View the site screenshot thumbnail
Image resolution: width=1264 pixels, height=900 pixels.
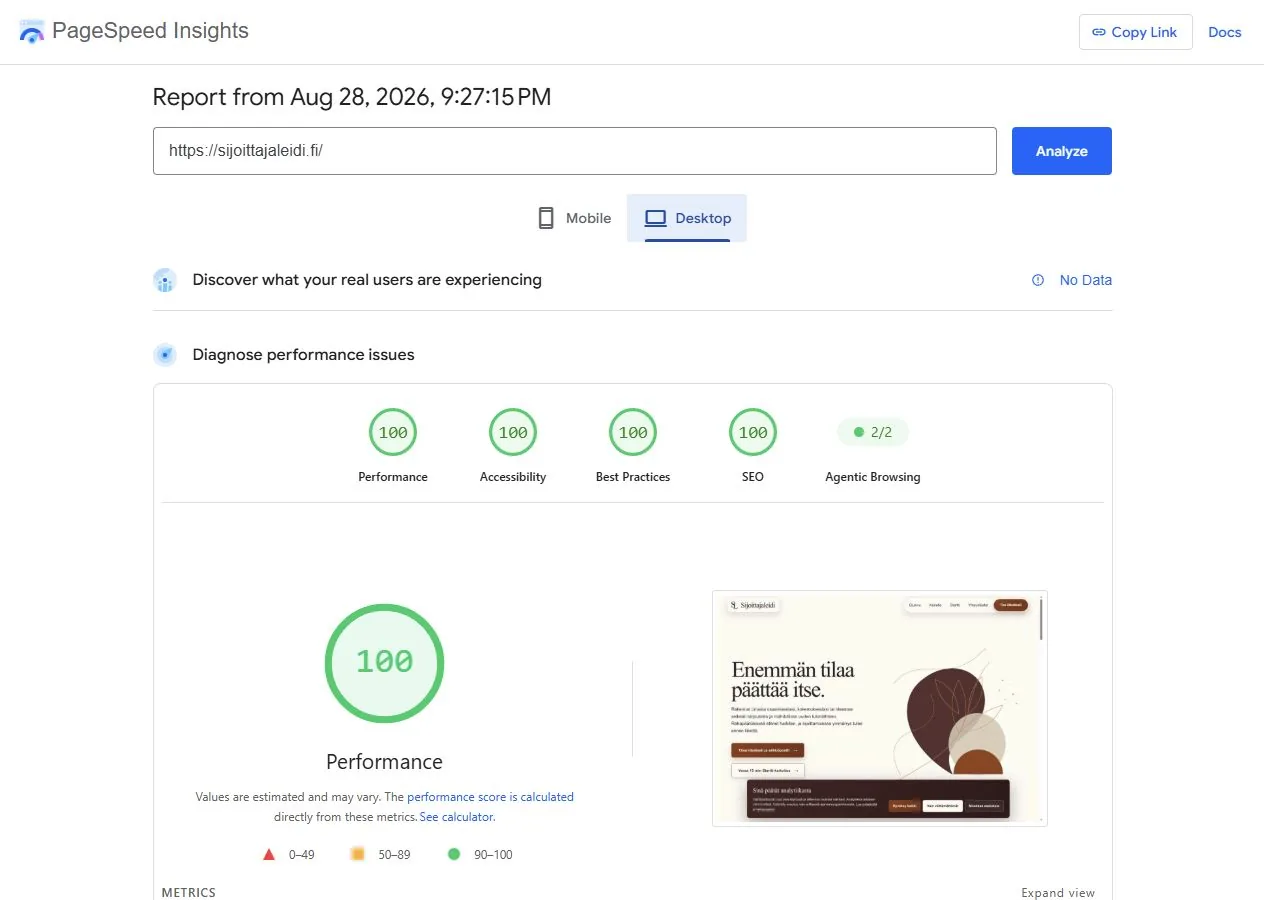click(880, 708)
